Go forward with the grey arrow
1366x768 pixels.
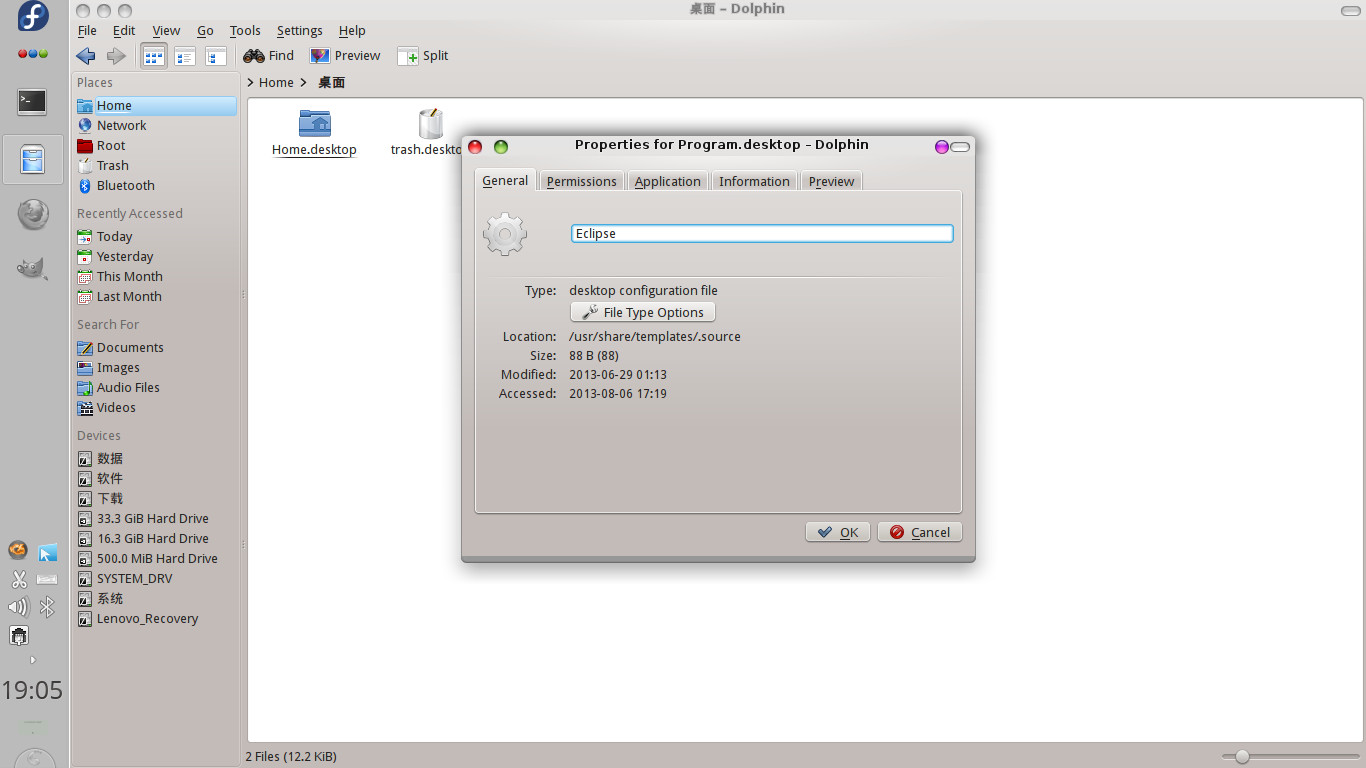[116, 56]
